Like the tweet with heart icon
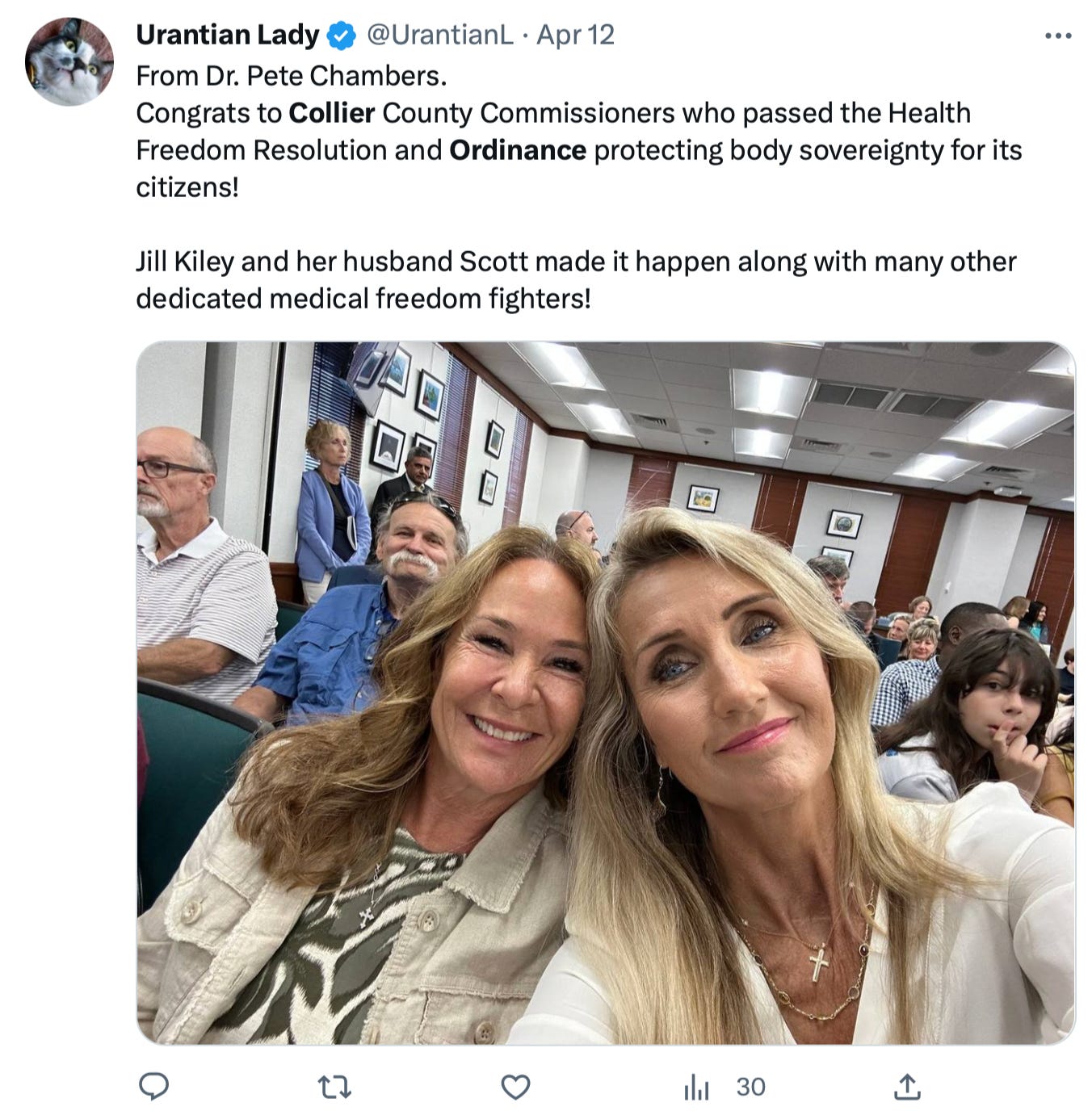Screen dimensions: 1092x1111 [515, 1087]
